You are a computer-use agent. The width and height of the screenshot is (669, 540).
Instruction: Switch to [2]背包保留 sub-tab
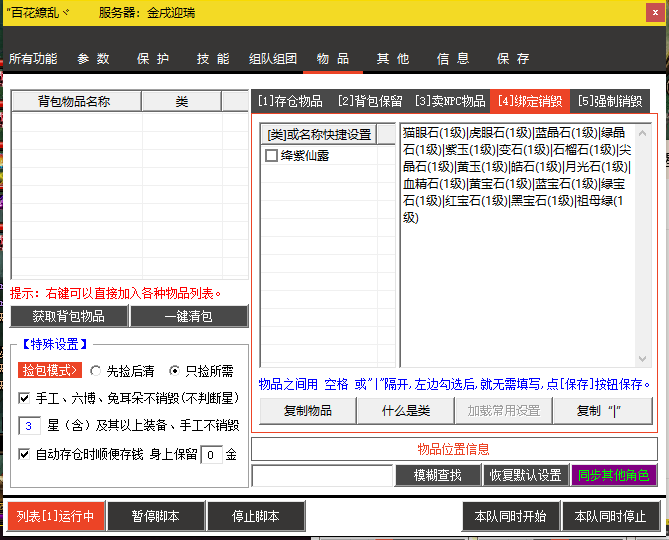point(370,101)
